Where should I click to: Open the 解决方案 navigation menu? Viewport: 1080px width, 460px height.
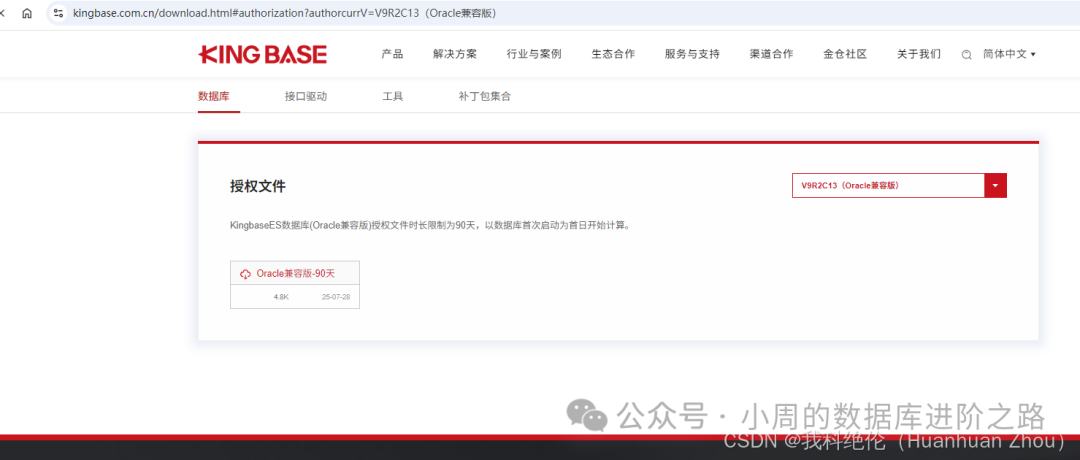455,54
